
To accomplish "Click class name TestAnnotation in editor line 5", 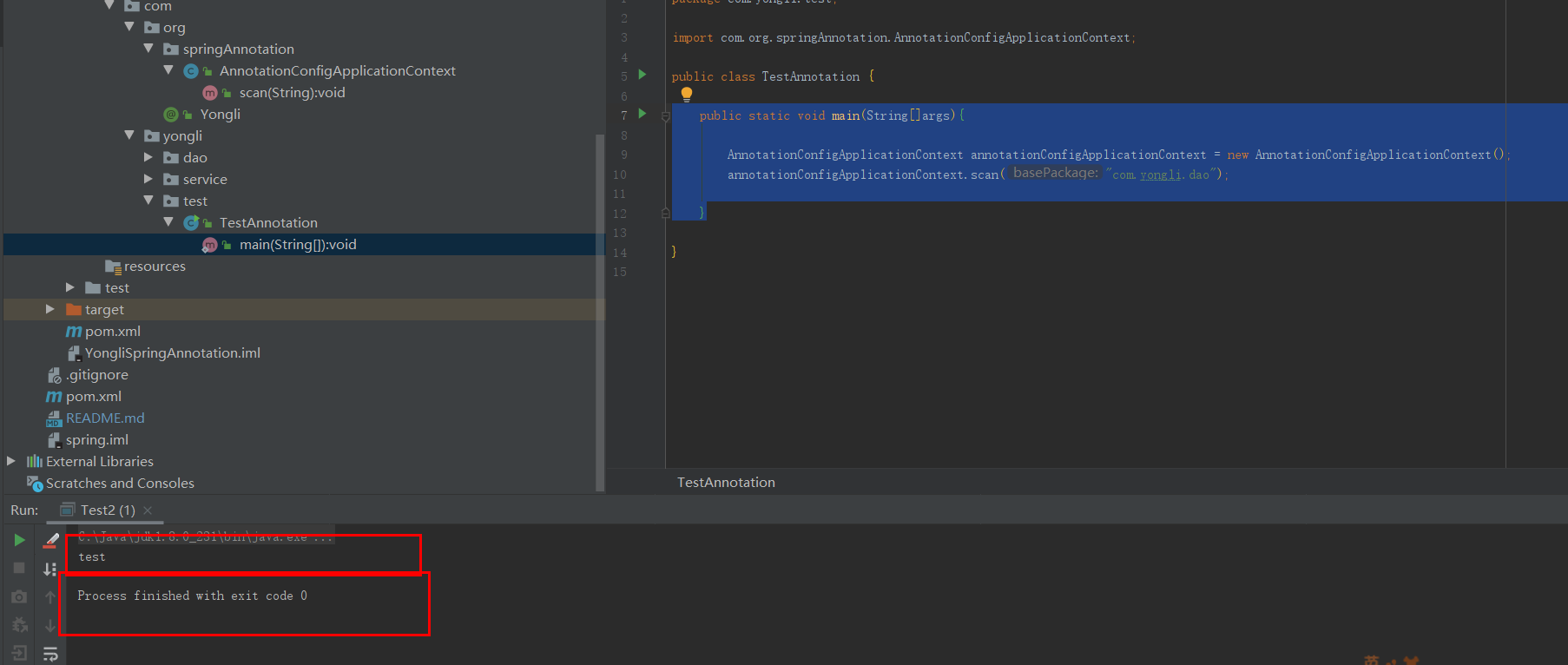I will coord(810,77).
